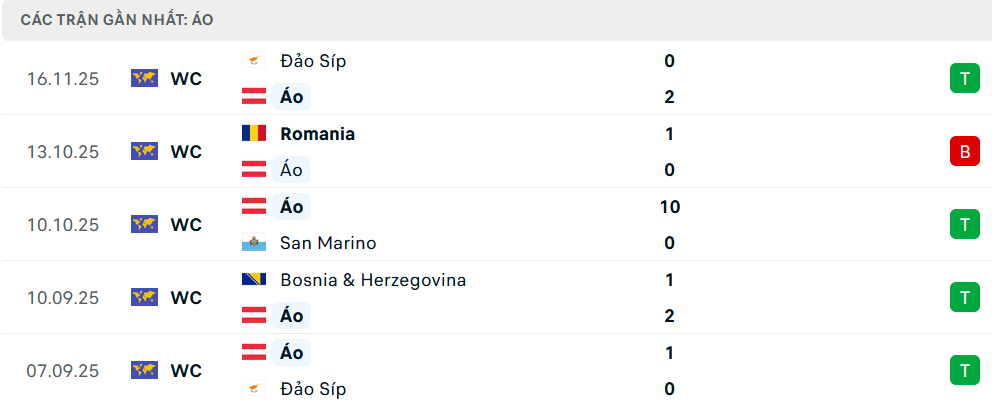Click the Cyprus flag in the 16.11.25 match
The width and height of the screenshot is (992, 405).
tap(254, 61)
